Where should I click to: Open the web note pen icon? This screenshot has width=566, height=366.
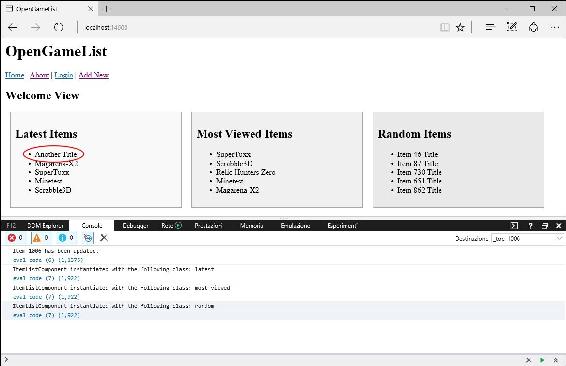point(512,27)
